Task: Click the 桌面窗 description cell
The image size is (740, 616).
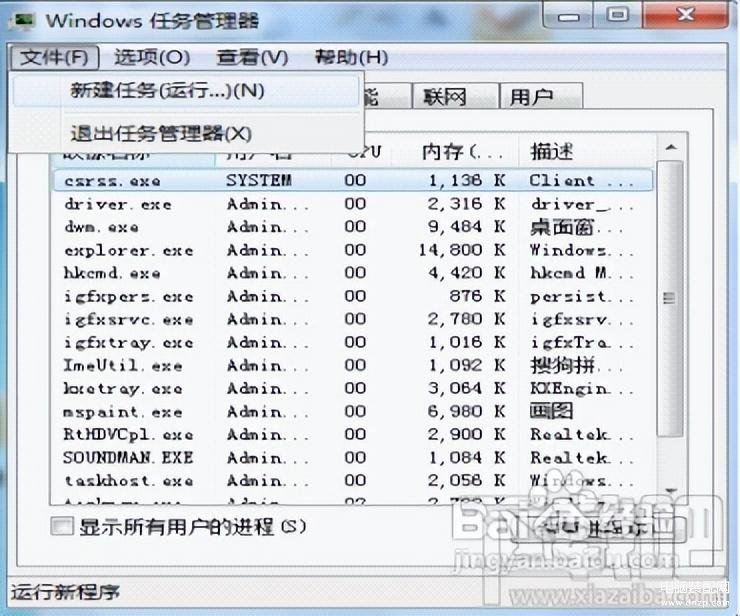Action: tap(577, 228)
